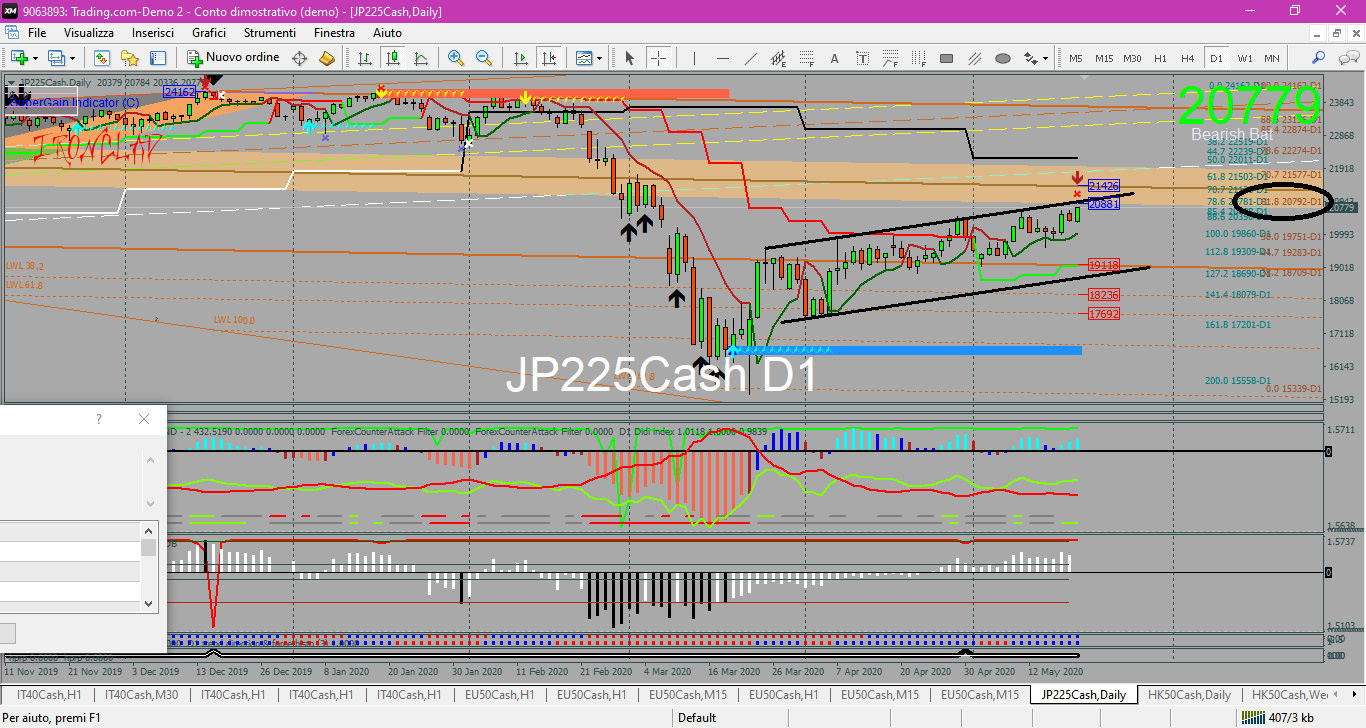The image size is (1366, 728).
Task: Open the File menu
Action: click(37, 33)
